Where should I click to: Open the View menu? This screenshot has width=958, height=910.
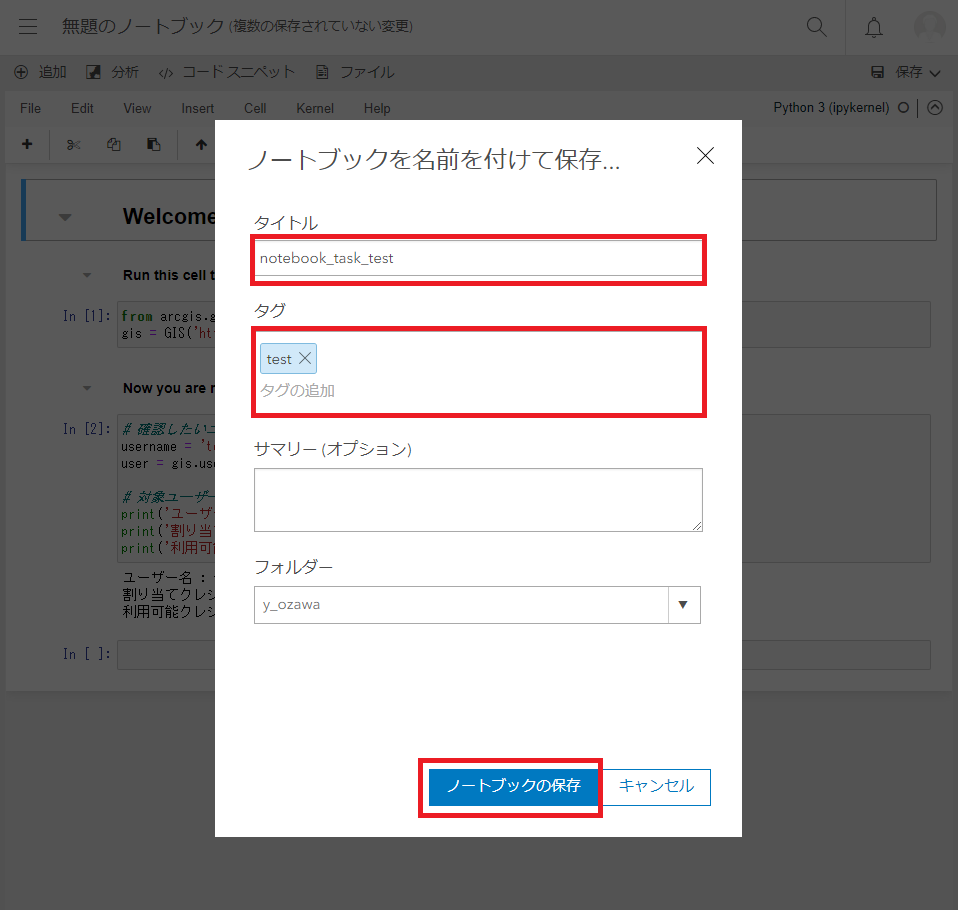(x=137, y=108)
